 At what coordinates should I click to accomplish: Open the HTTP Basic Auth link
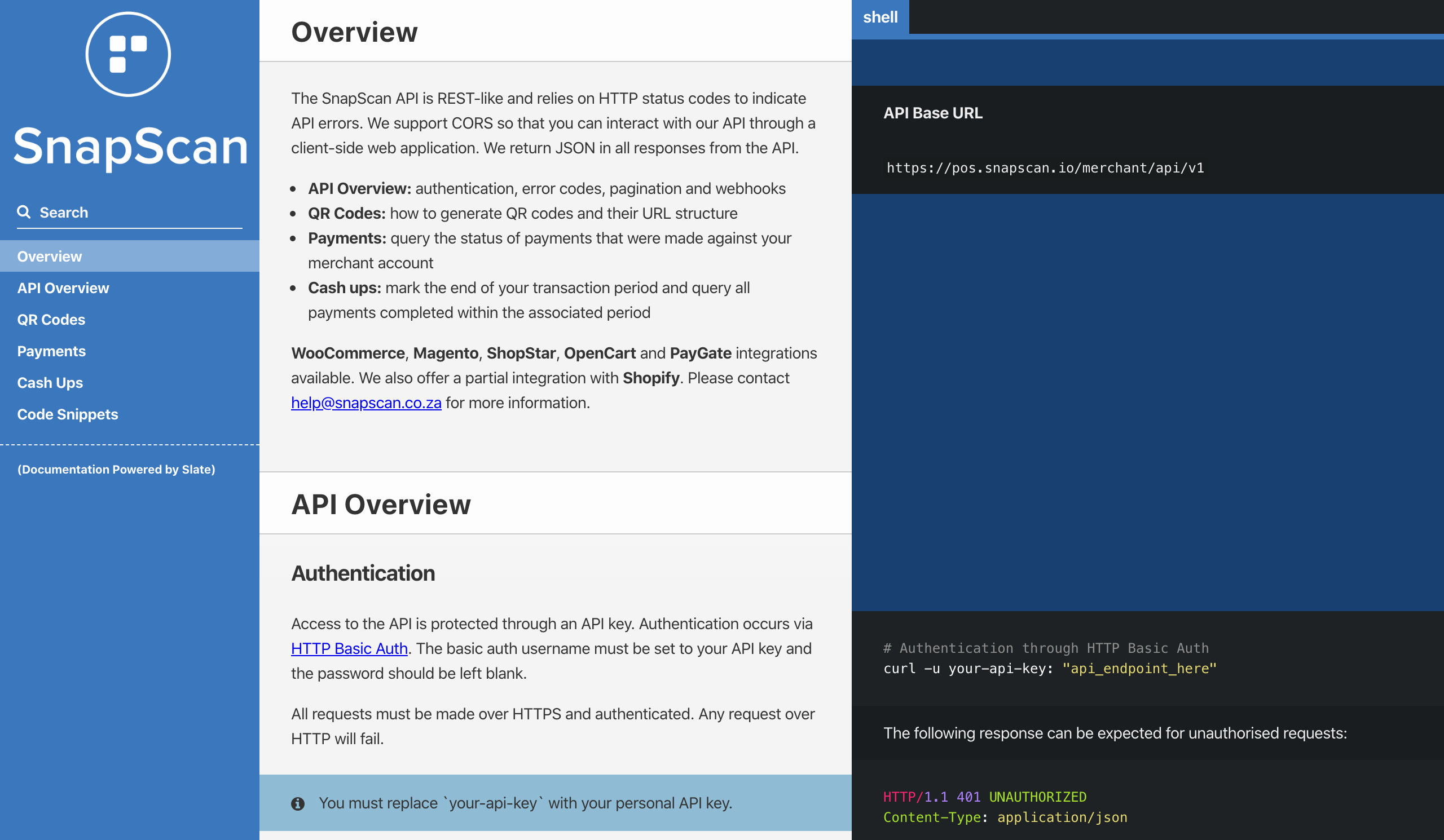[x=350, y=648]
